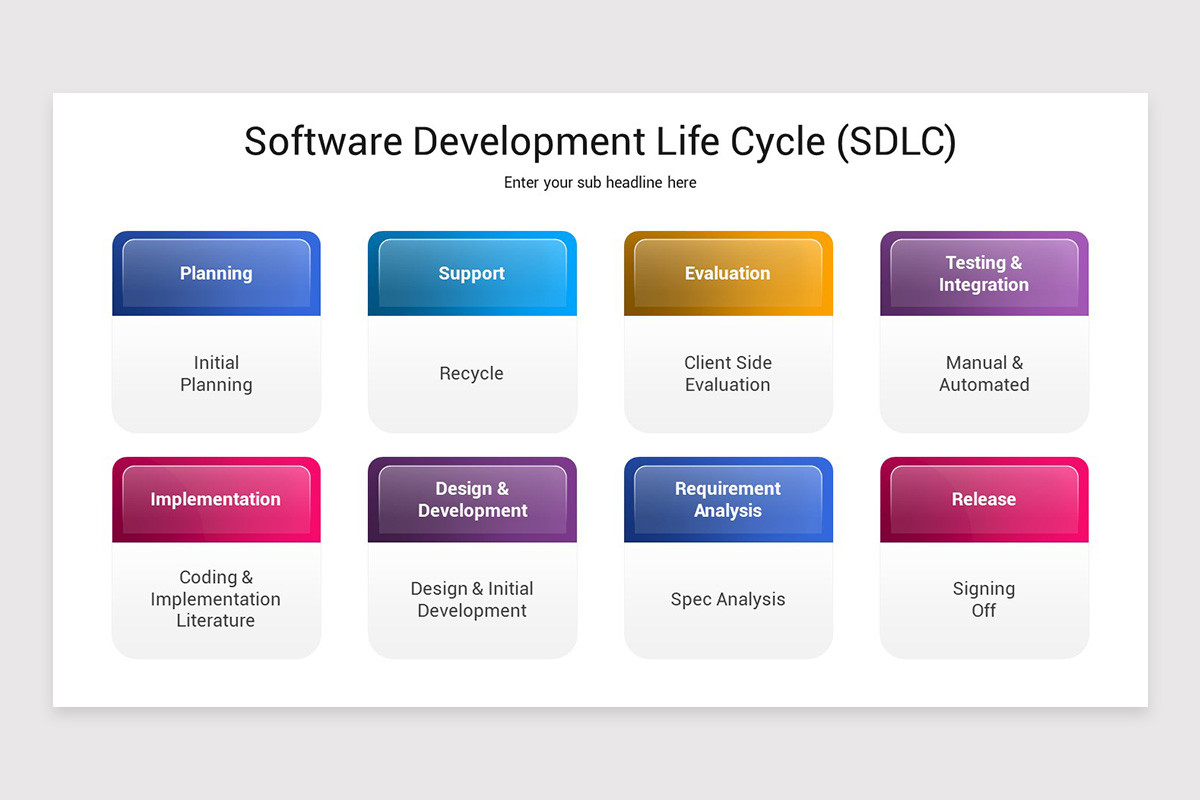1200x800 pixels.
Task: Click the Design & Development stage banner
Action: pos(472,499)
